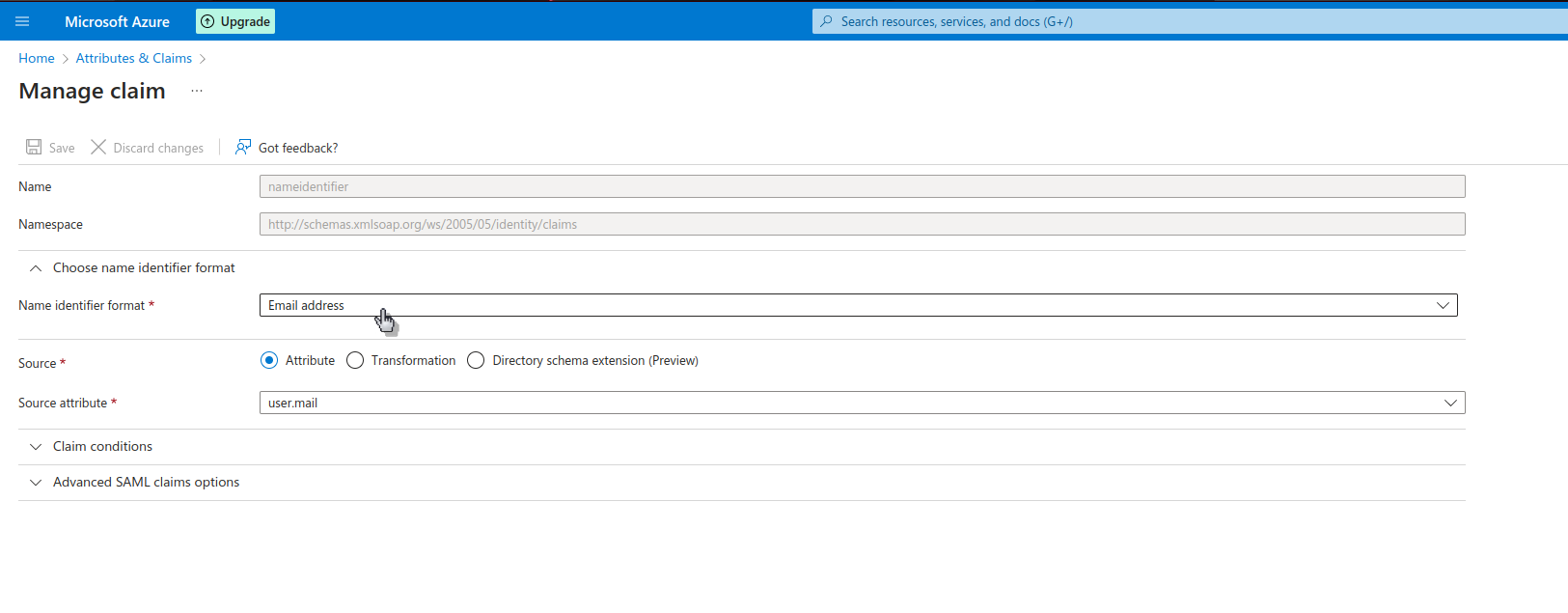Image resolution: width=1568 pixels, height=613 pixels.
Task: Click the search magnifier icon
Action: point(826,21)
